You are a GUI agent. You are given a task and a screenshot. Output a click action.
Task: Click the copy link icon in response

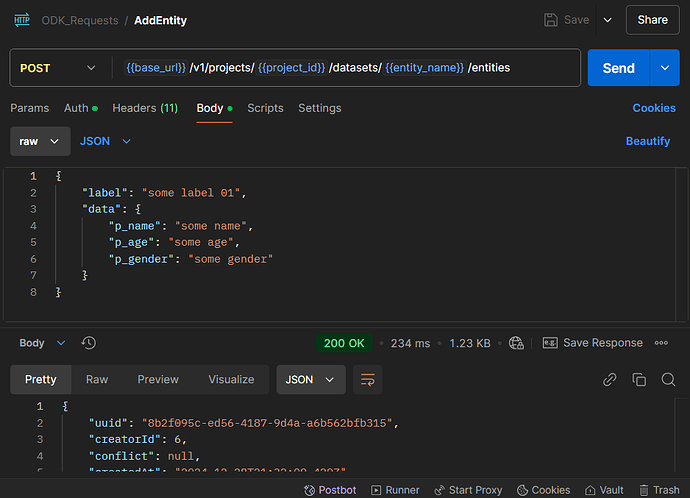click(x=609, y=379)
